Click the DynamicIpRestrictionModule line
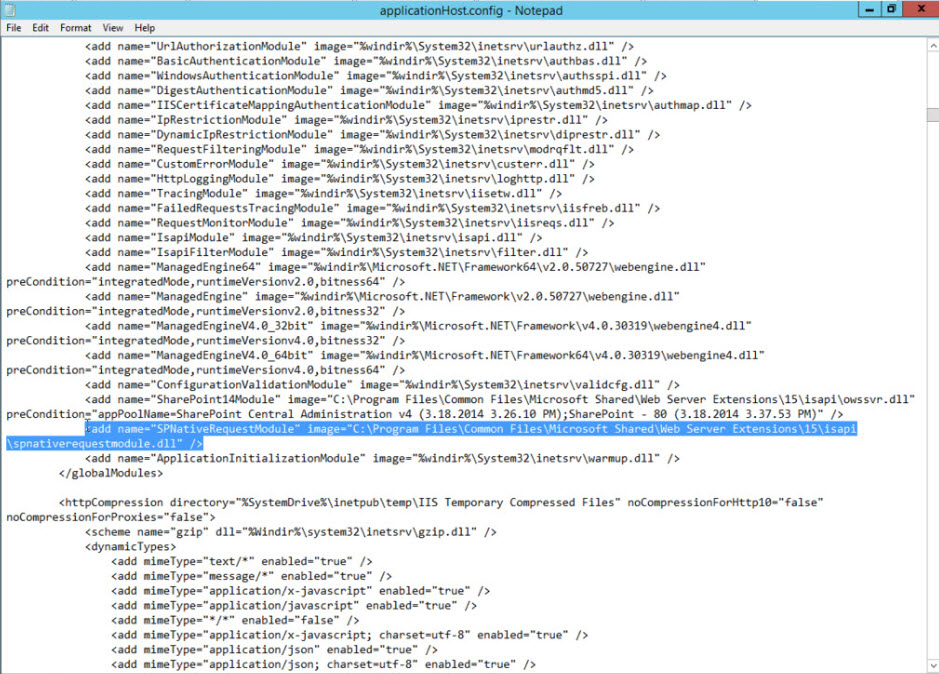The width and height of the screenshot is (939, 674). pos(372,135)
